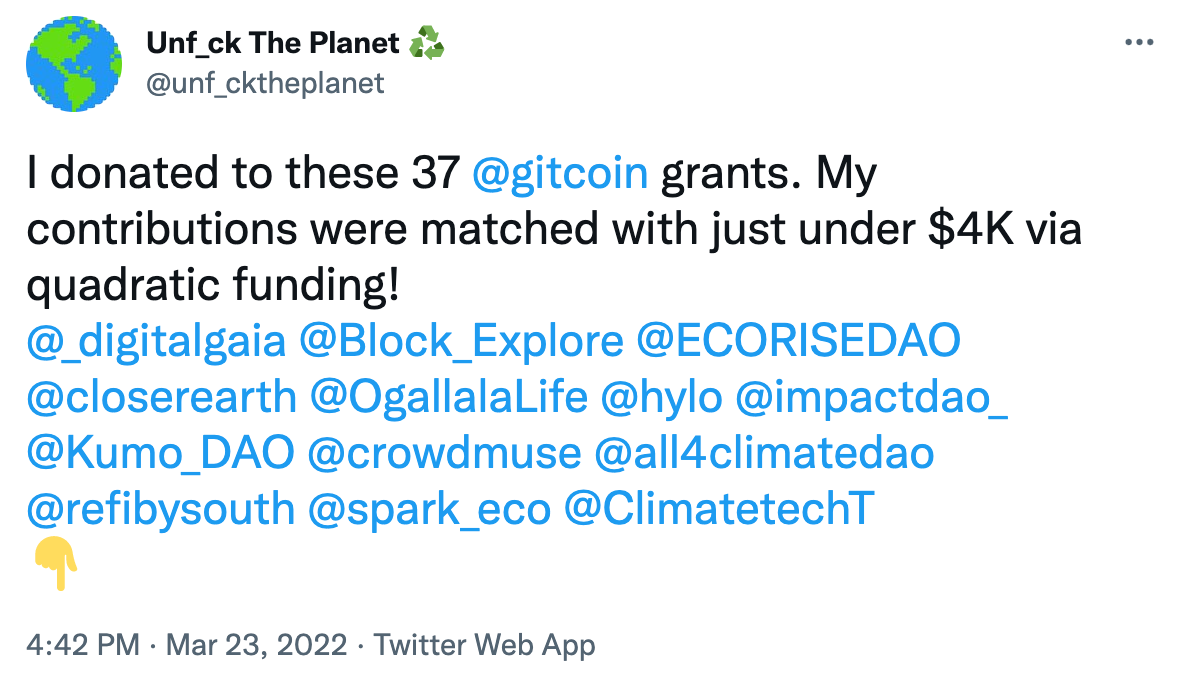Open the @spark_eco mention

tap(430, 510)
